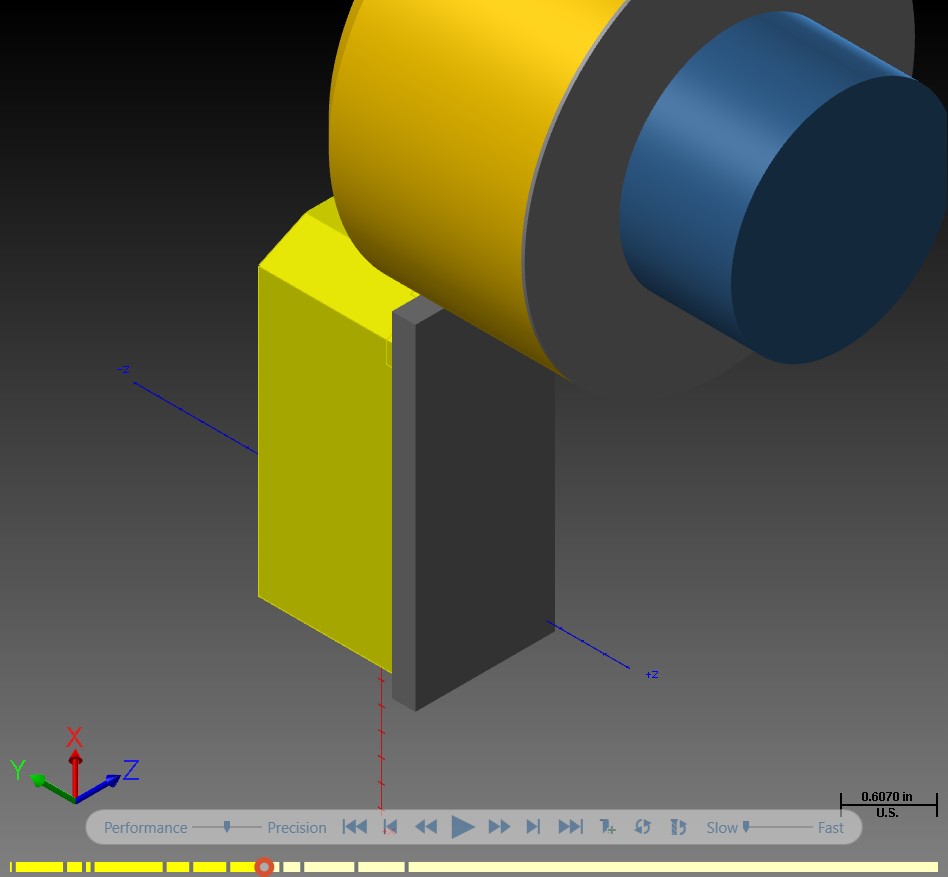This screenshot has height=877, width=948.
Task: Rewind the simulation
Action: point(426,827)
